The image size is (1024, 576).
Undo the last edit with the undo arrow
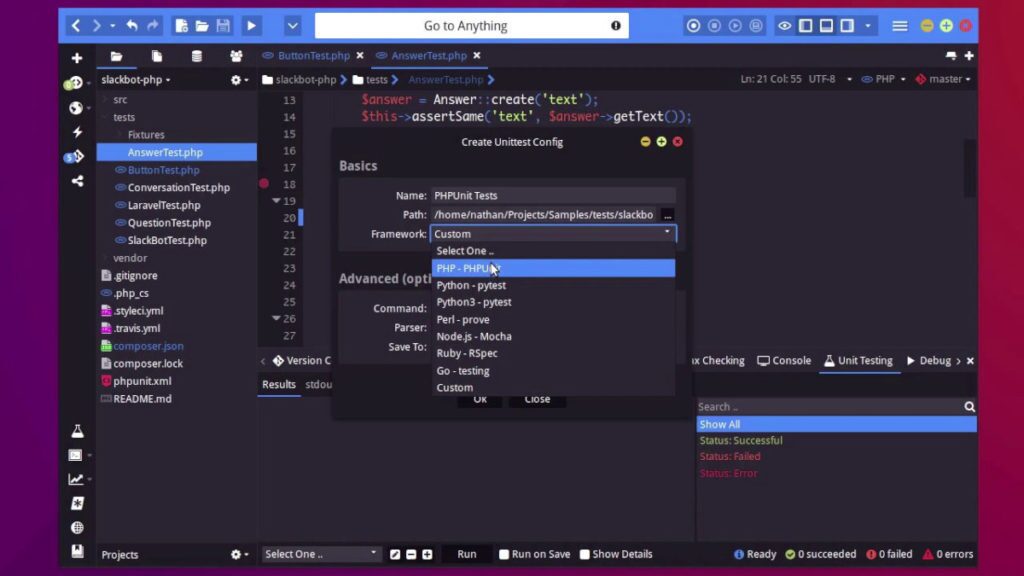(131, 25)
